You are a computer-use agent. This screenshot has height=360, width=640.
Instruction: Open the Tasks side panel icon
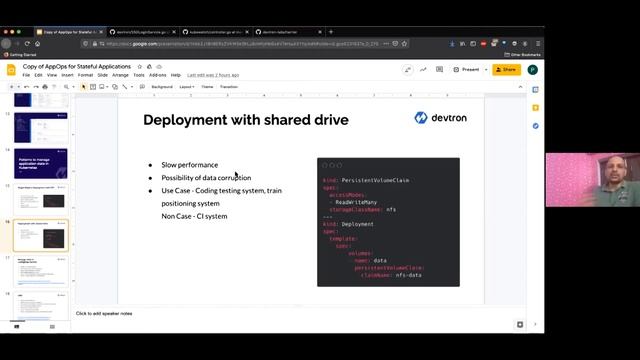coord(536,126)
